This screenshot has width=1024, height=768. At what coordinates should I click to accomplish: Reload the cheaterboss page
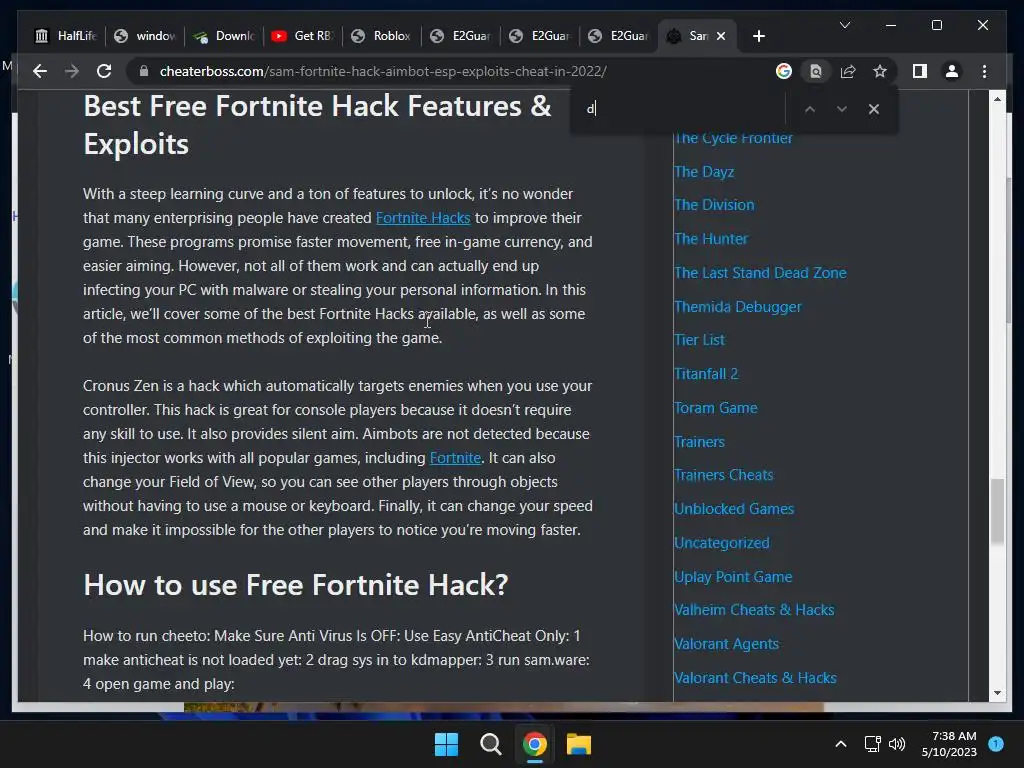coord(104,71)
